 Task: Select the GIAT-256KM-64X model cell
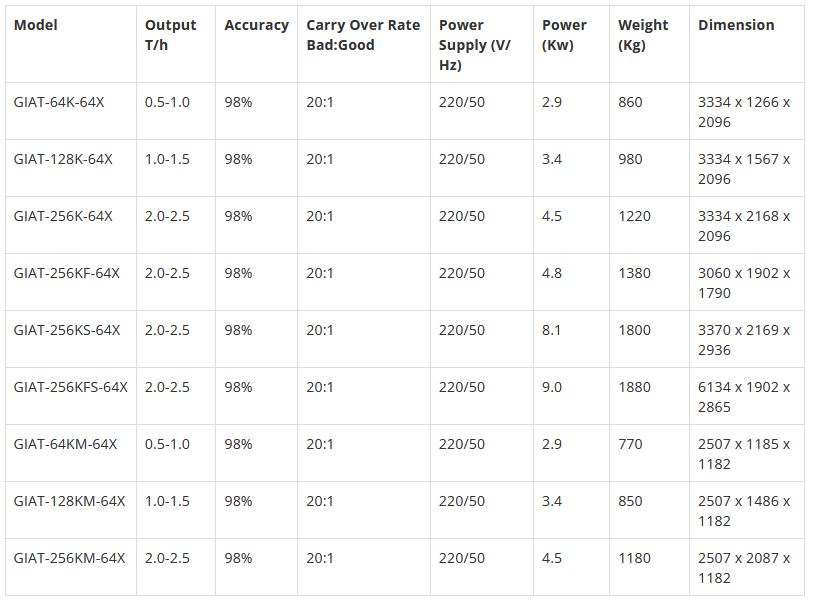(69, 558)
